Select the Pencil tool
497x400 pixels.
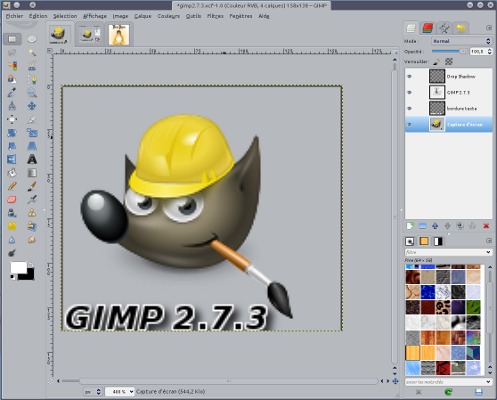[x=12, y=186]
